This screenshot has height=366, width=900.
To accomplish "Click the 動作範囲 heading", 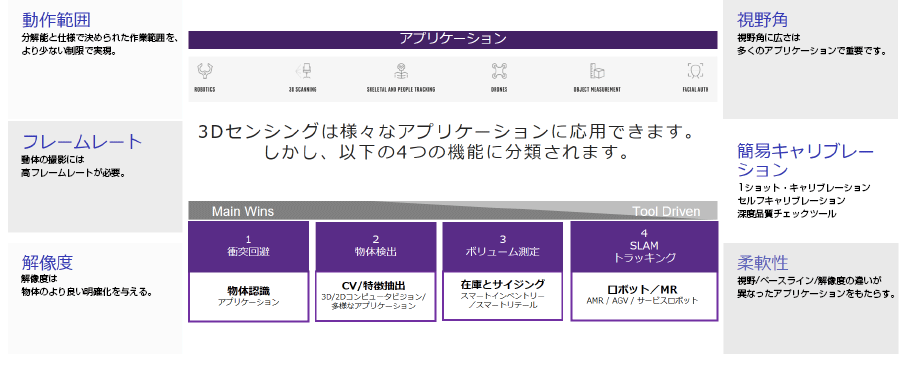I will coord(56,21).
